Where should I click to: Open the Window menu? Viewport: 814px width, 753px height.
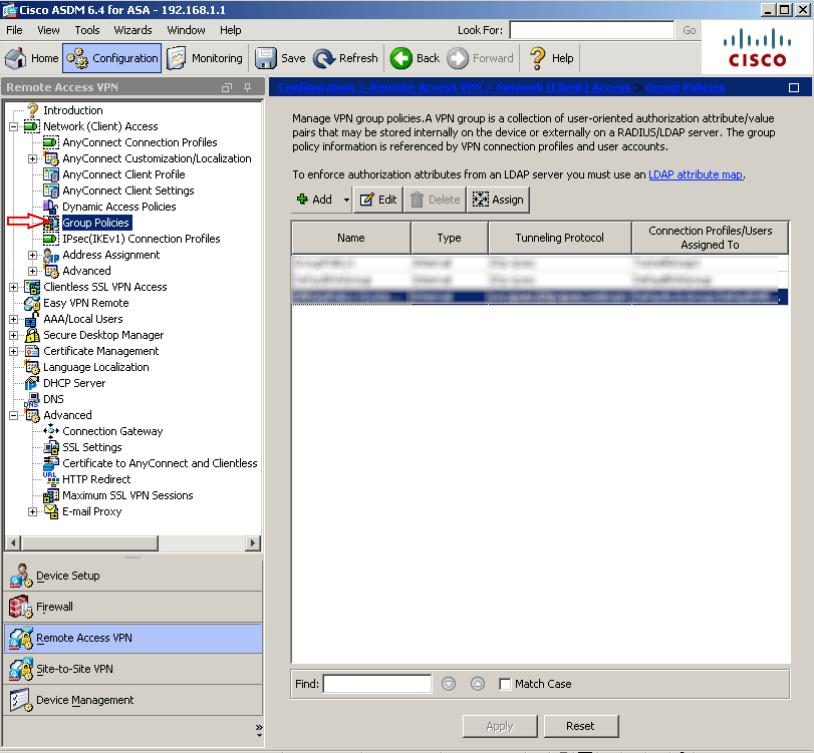(x=186, y=30)
